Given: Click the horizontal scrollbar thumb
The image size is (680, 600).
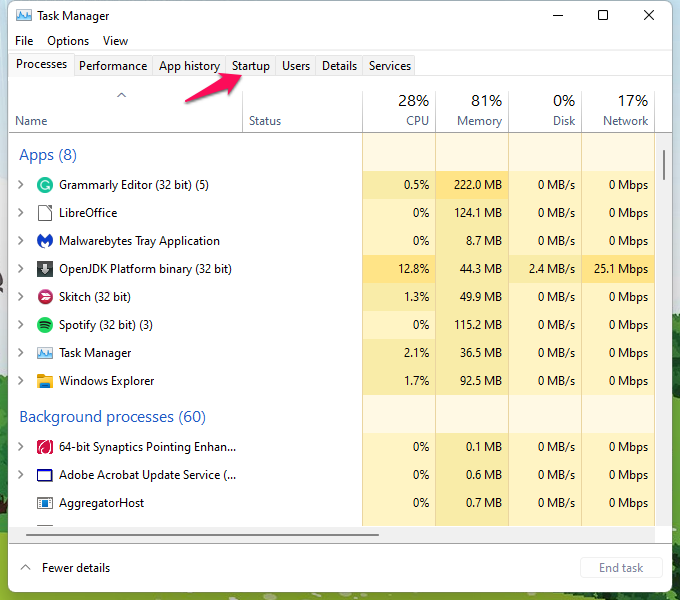Looking at the screenshot, I should click(x=202, y=535).
